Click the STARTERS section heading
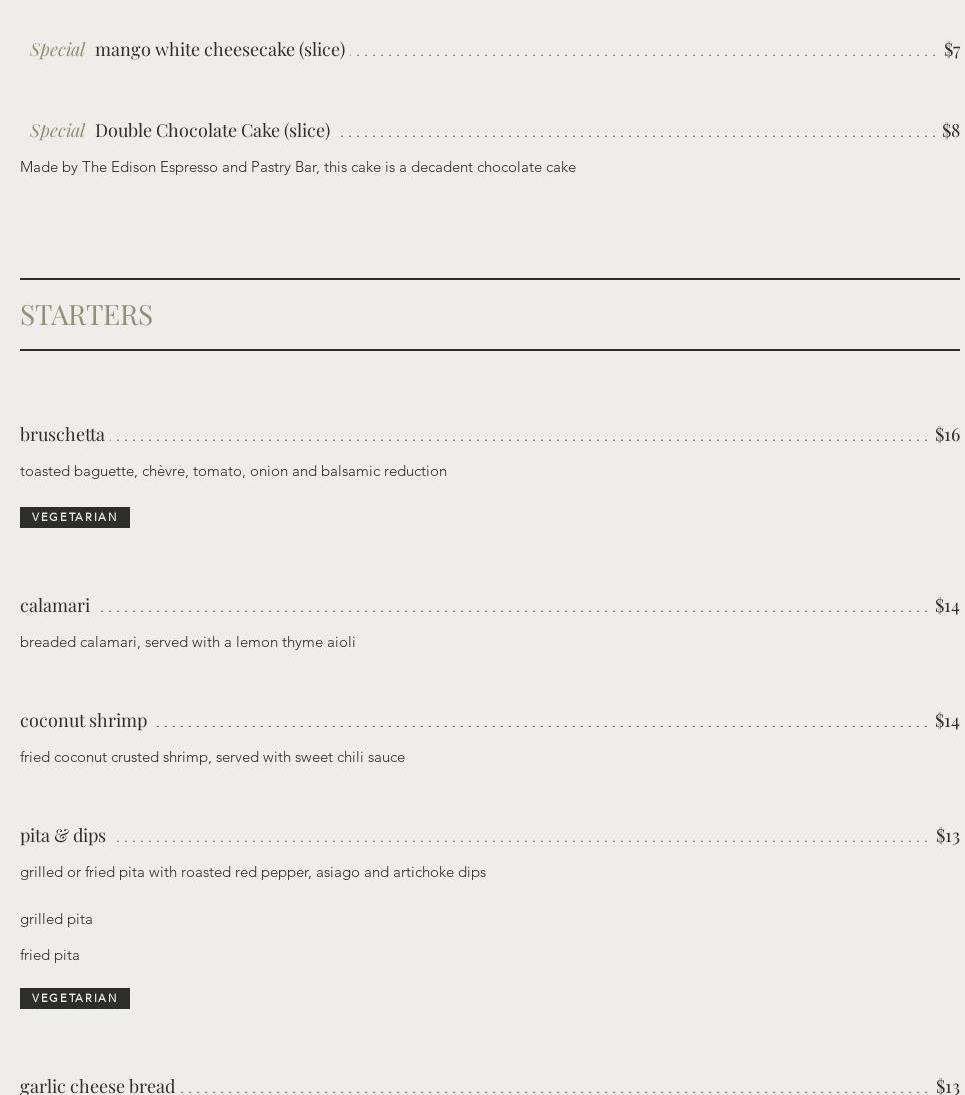 [86, 314]
